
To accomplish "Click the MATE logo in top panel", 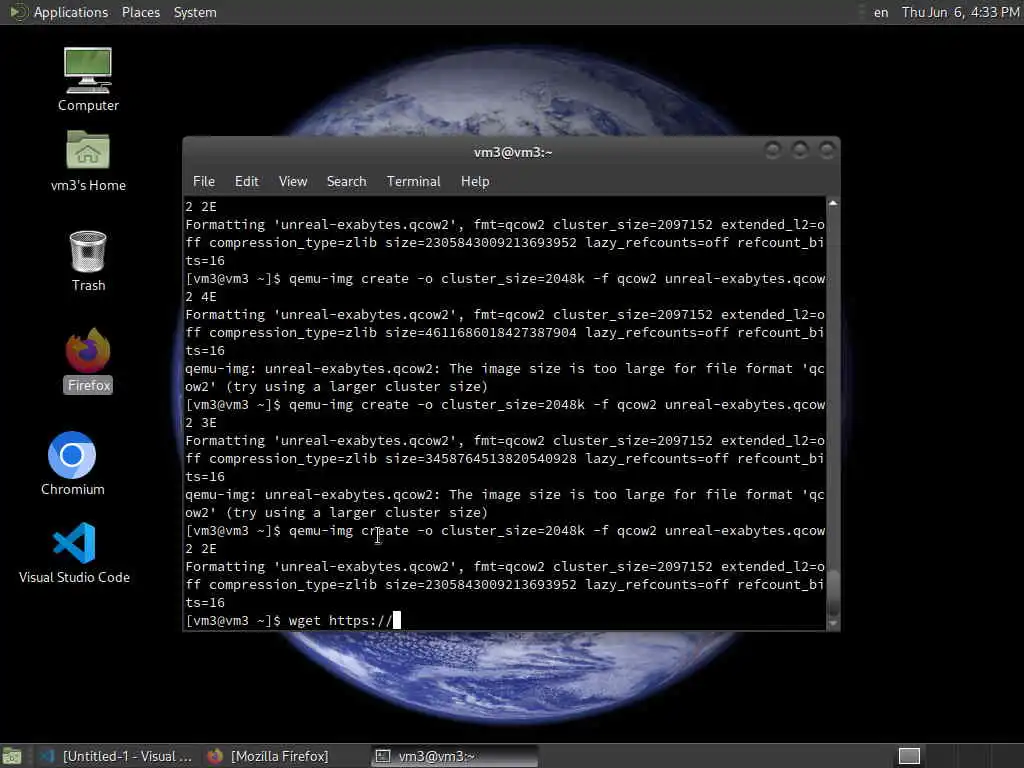I will (x=18, y=12).
